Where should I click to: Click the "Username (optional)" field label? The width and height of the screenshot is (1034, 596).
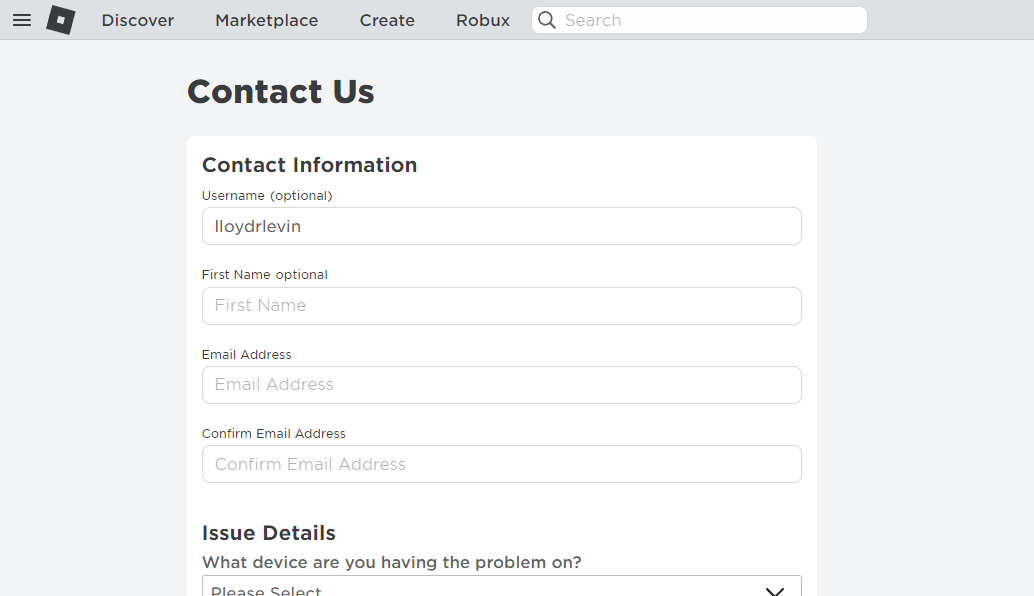[267, 196]
